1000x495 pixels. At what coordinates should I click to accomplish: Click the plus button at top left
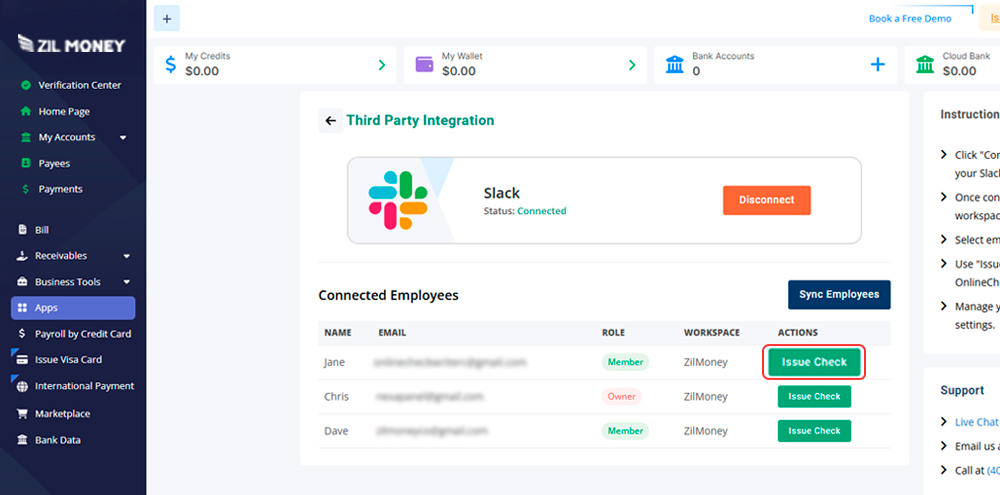tap(166, 18)
